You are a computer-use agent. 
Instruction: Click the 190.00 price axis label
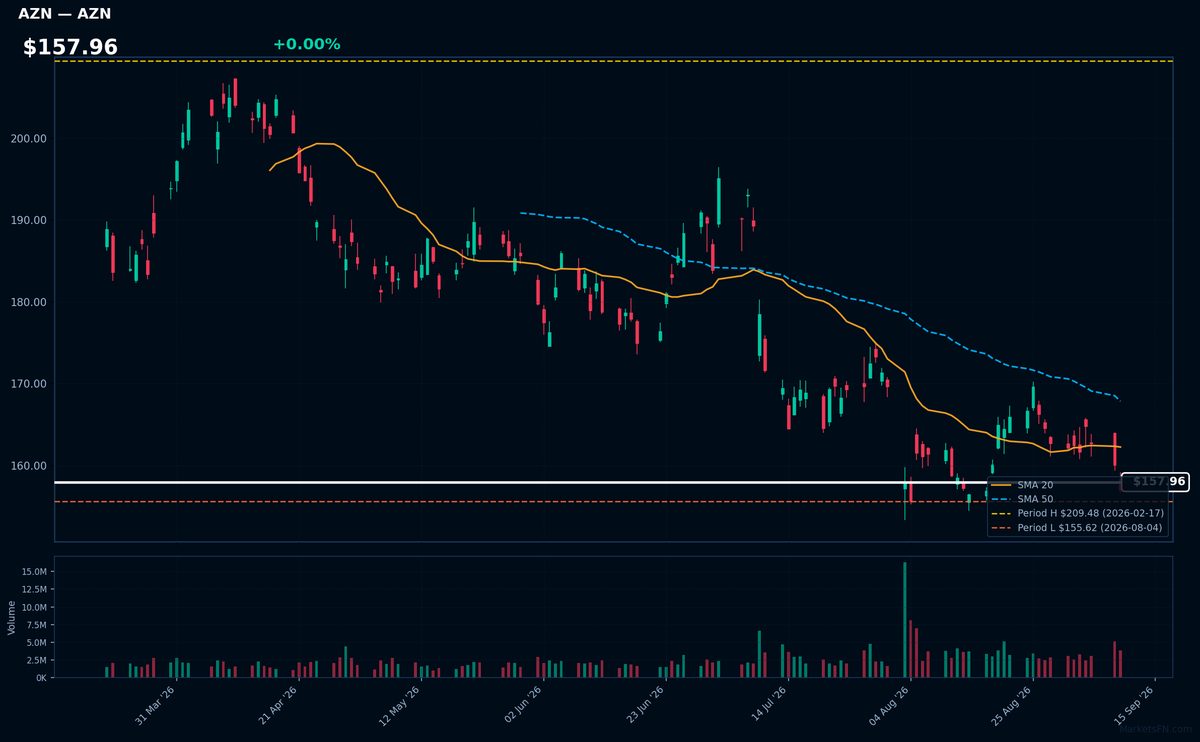coord(31,221)
